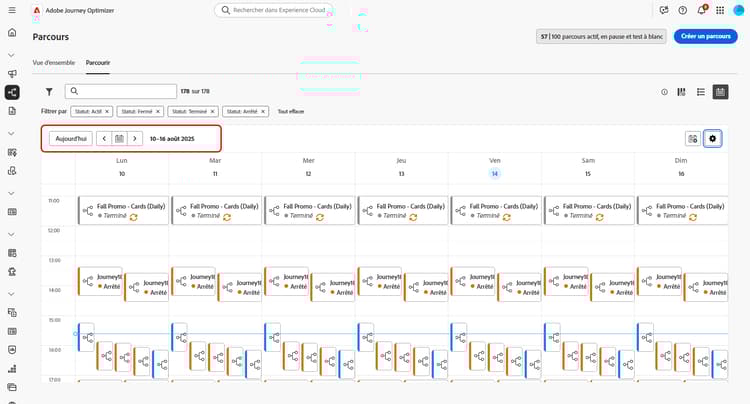Collapse the first sidebar section chevron
Image resolution: width=750 pixels, height=404 pixels.
coord(11,55)
